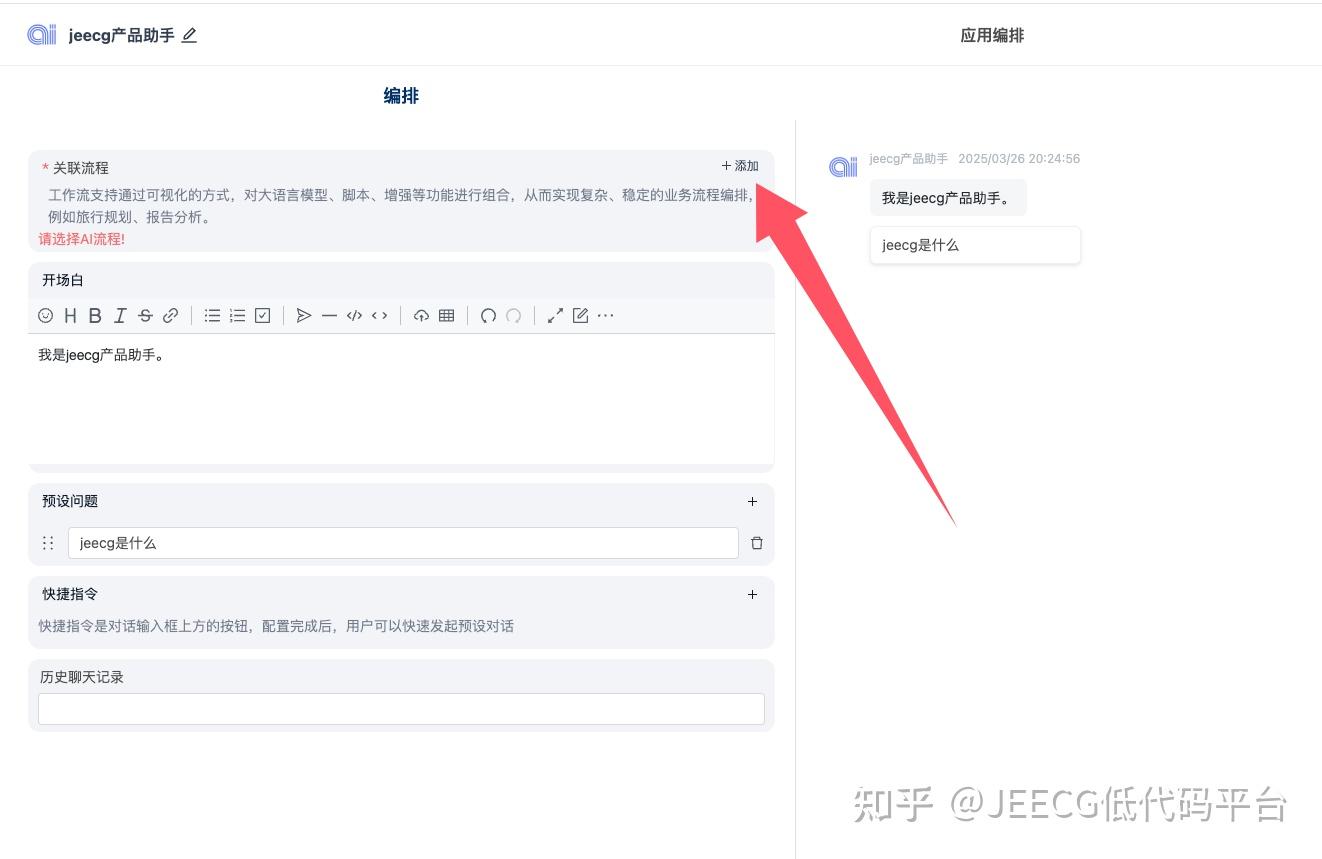Insert an ordered numbered list

pos(237,316)
